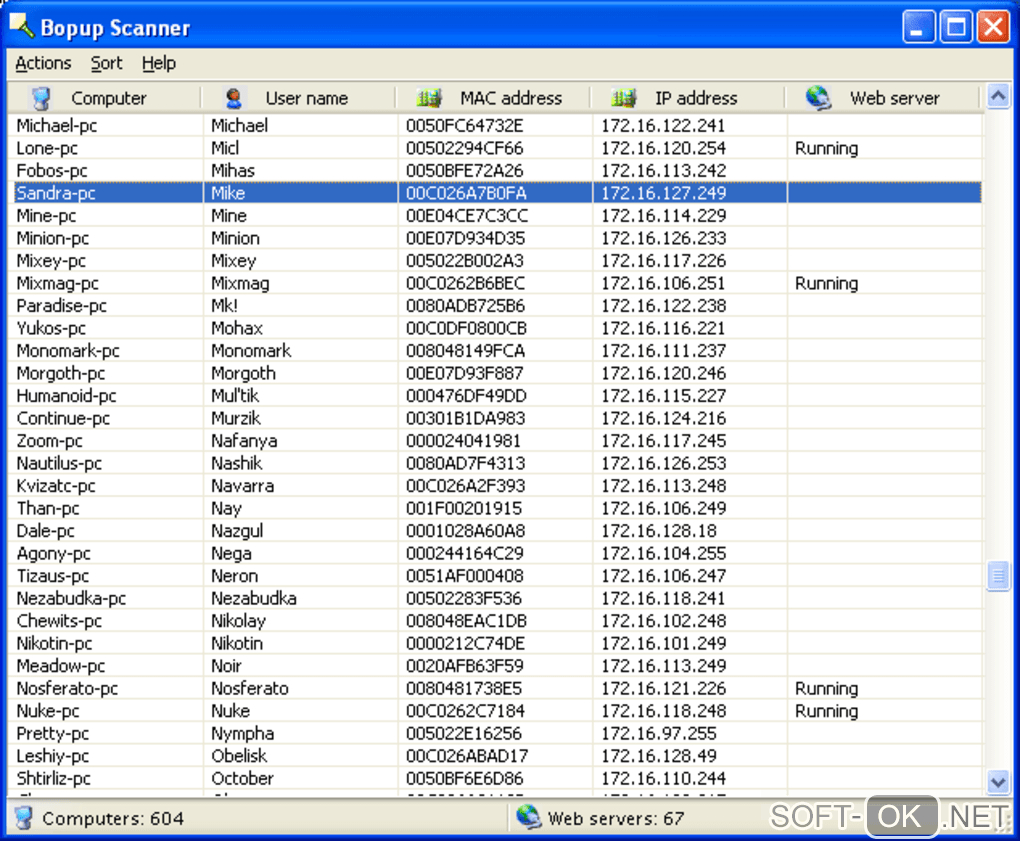The height and width of the screenshot is (841, 1020).
Task: Select the Nezabudka-pc computer entry
Action: click(72, 598)
